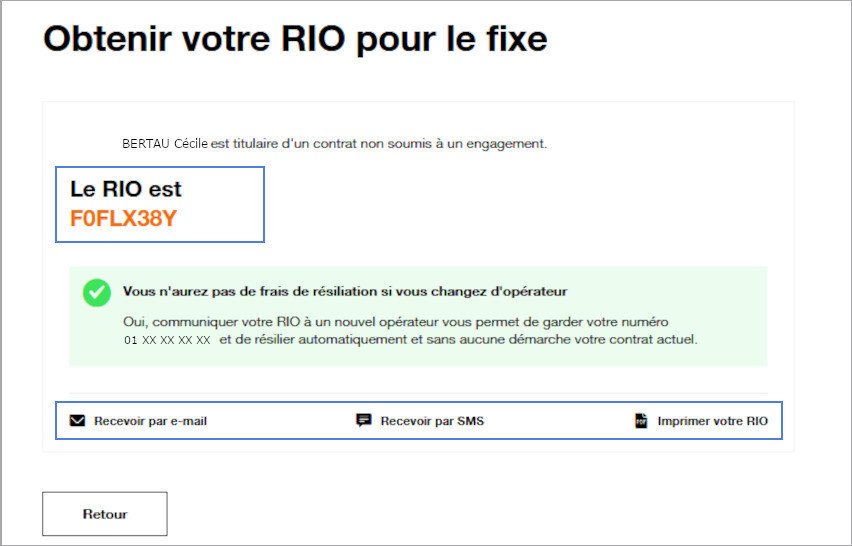Choose Recevoir par SMS
This screenshot has height=546, width=852.
click(x=432, y=421)
